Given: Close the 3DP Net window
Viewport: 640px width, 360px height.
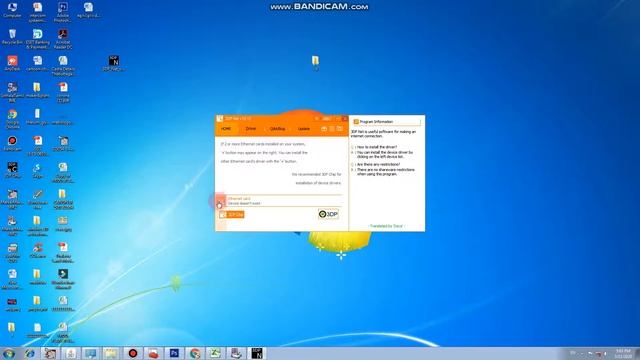Looking at the screenshot, I should (344, 119).
